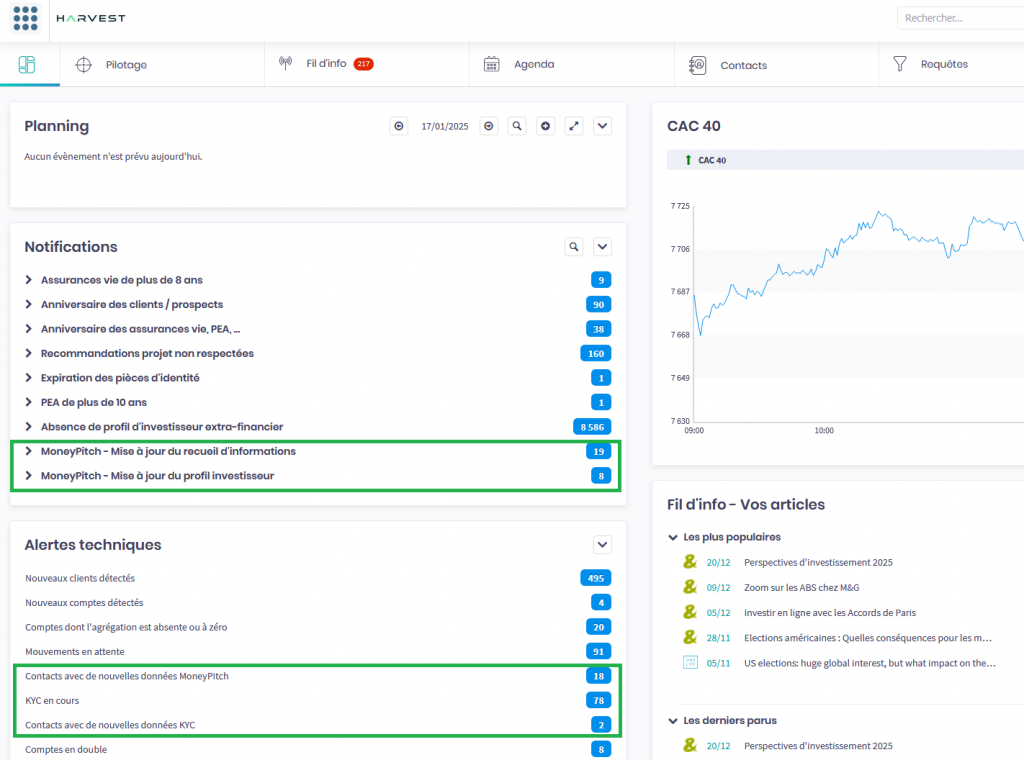Click the Planning search magnifier icon

click(517, 126)
